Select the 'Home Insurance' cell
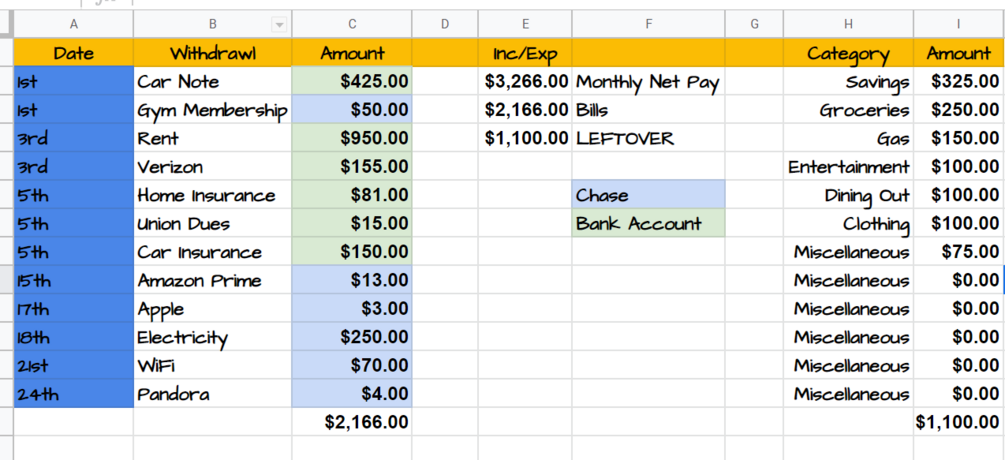This screenshot has width=1005, height=460. tap(213, 195)
